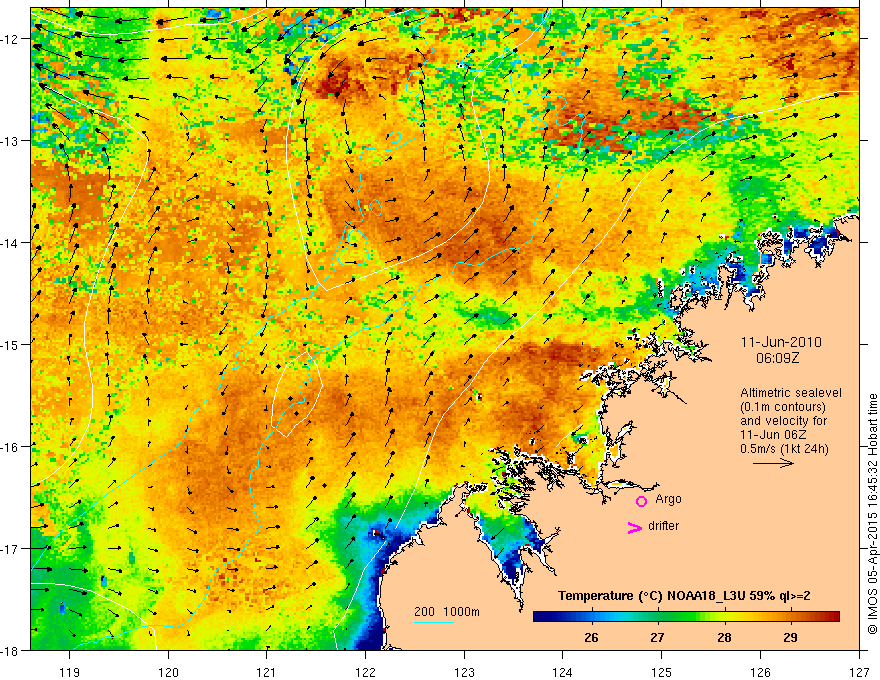The image size is (880, 680).
Task: Click the 'Altimetric sealevel' legend line
Action: (791, 393)
